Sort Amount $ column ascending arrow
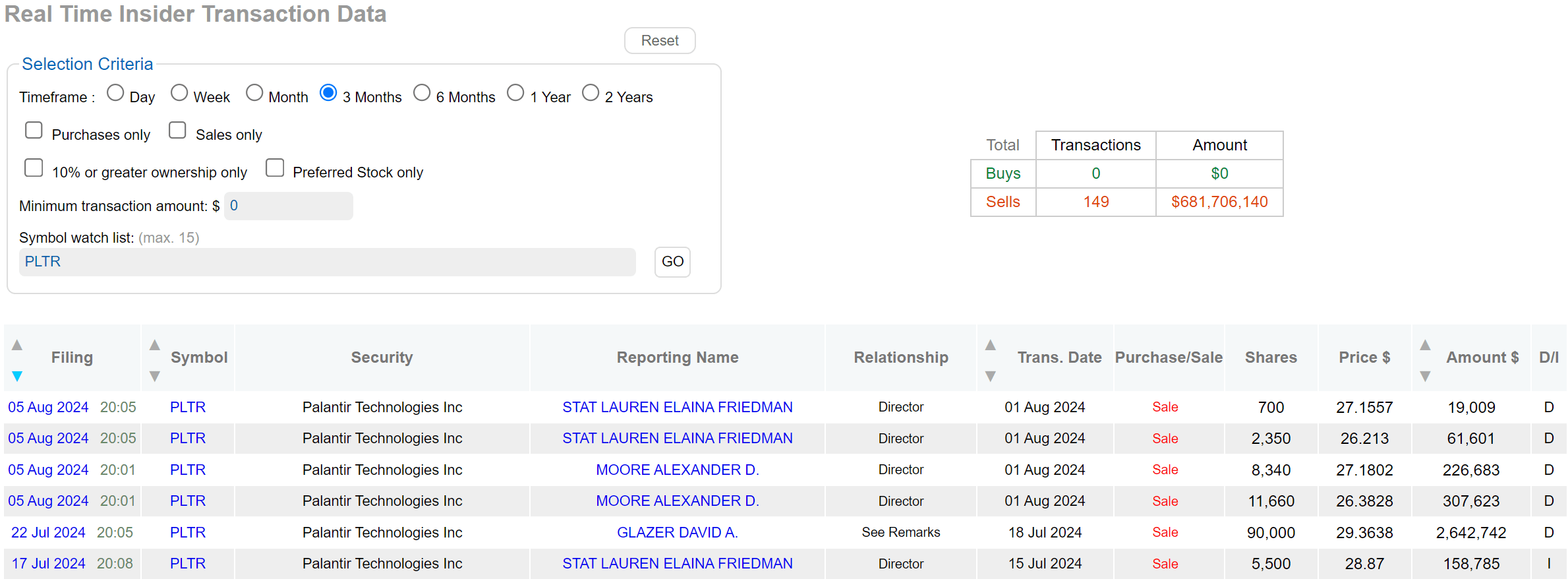1568x583 pixels. pos(1425,345)
